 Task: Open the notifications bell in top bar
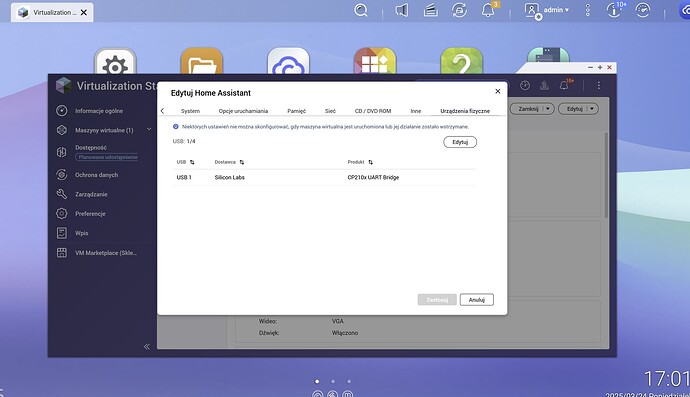click(x=488, y=10)
